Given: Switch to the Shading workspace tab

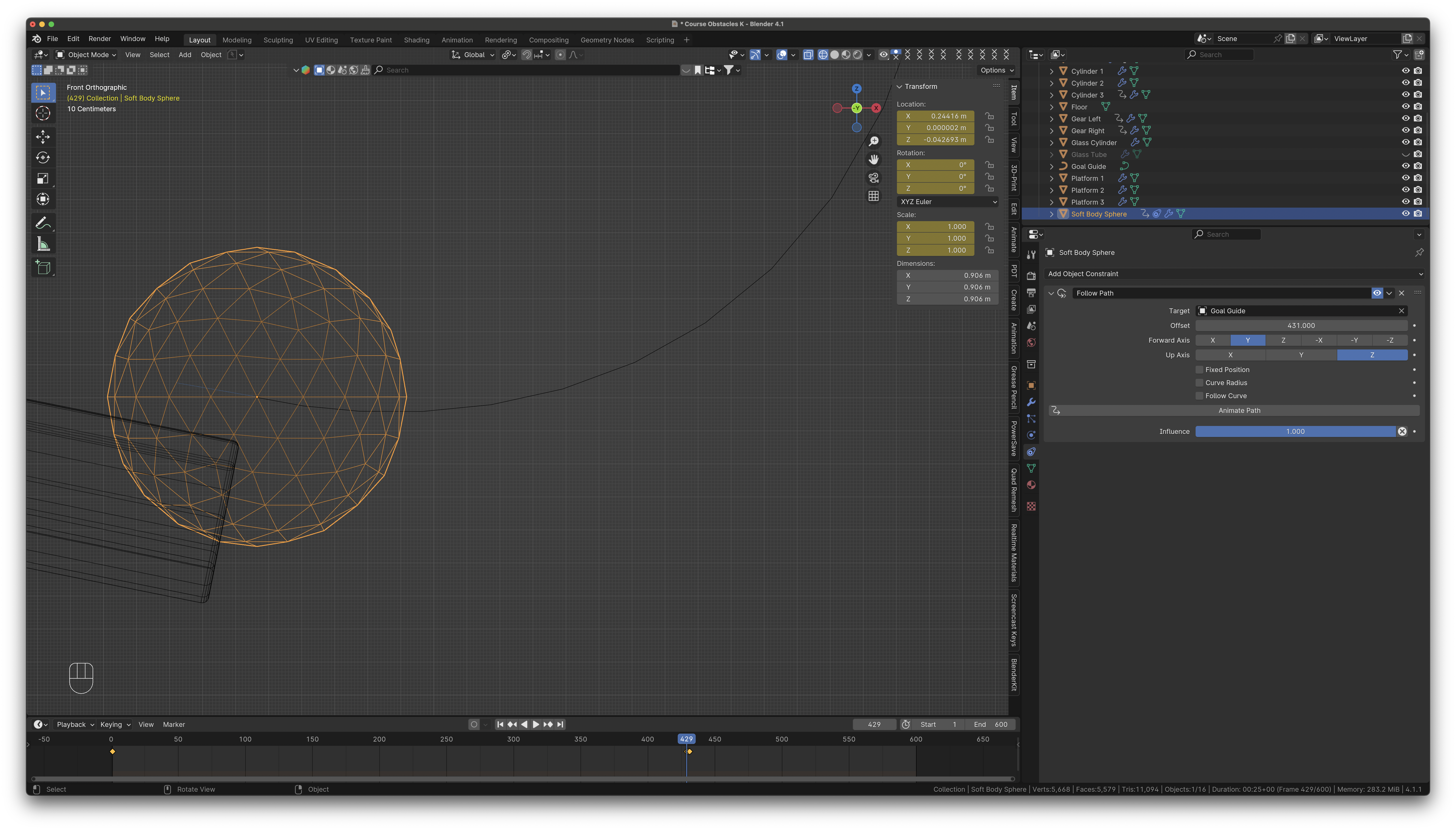Looking at the screenshot, I should click(417, 40).
